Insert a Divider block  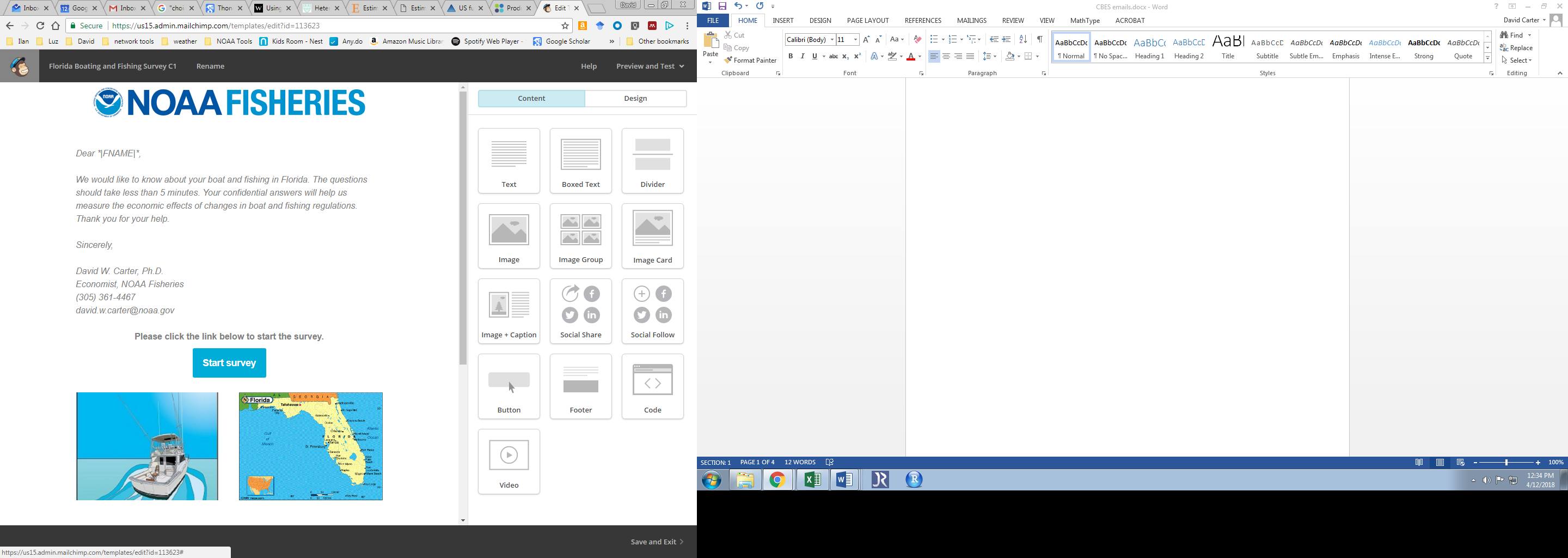pyautogui.click(x=653, y=161)
